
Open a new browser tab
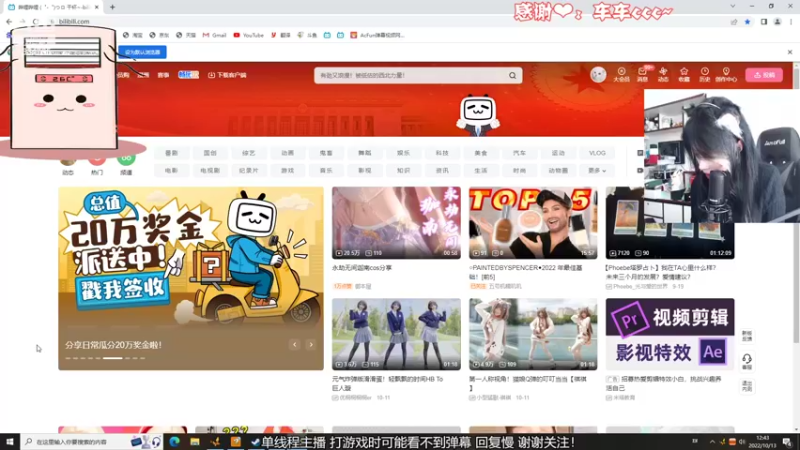tap(112, 7)
